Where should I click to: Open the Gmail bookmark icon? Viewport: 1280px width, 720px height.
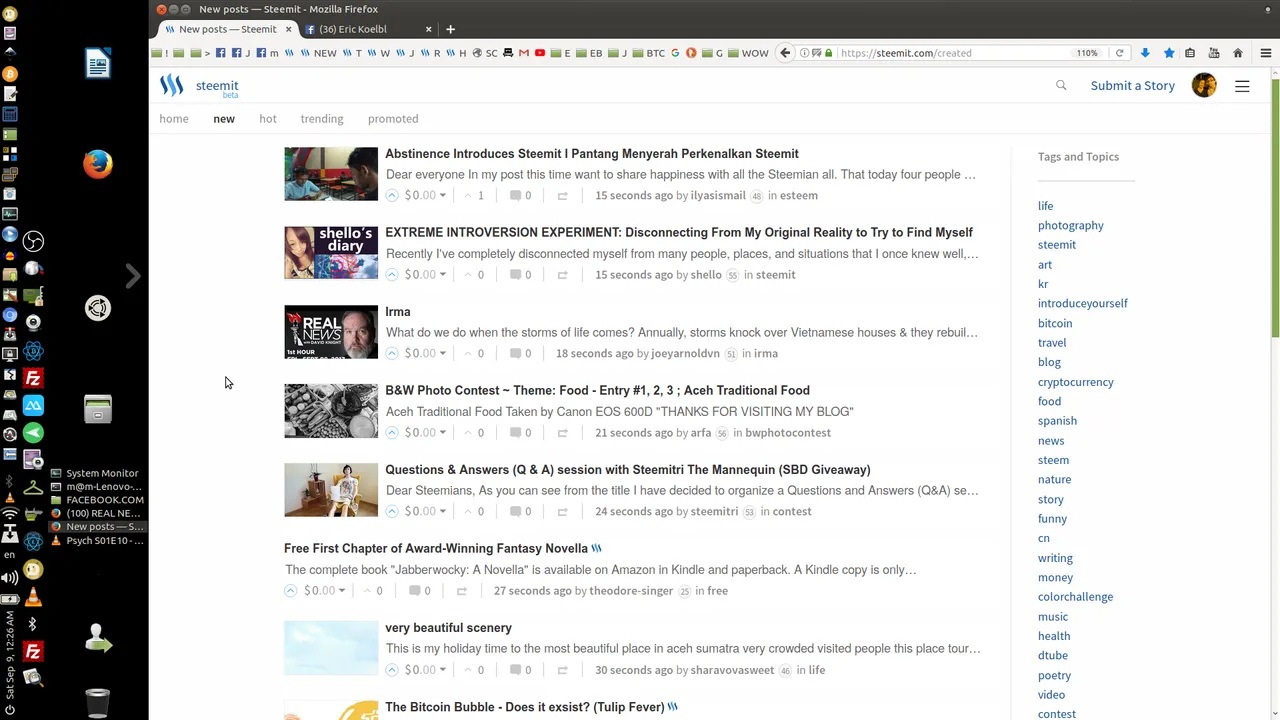523,53
